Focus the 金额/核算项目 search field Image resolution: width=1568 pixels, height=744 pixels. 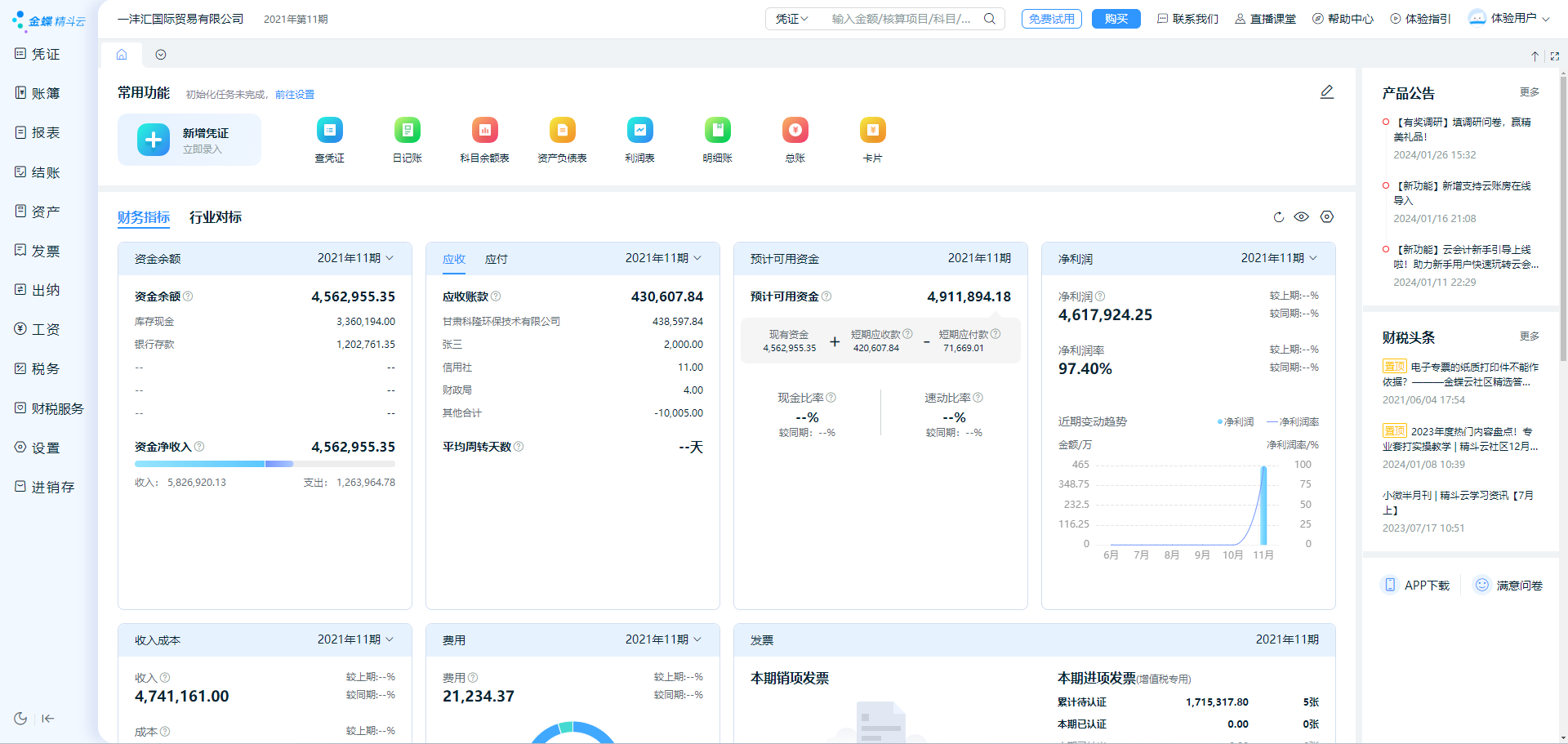coord(902,19)
